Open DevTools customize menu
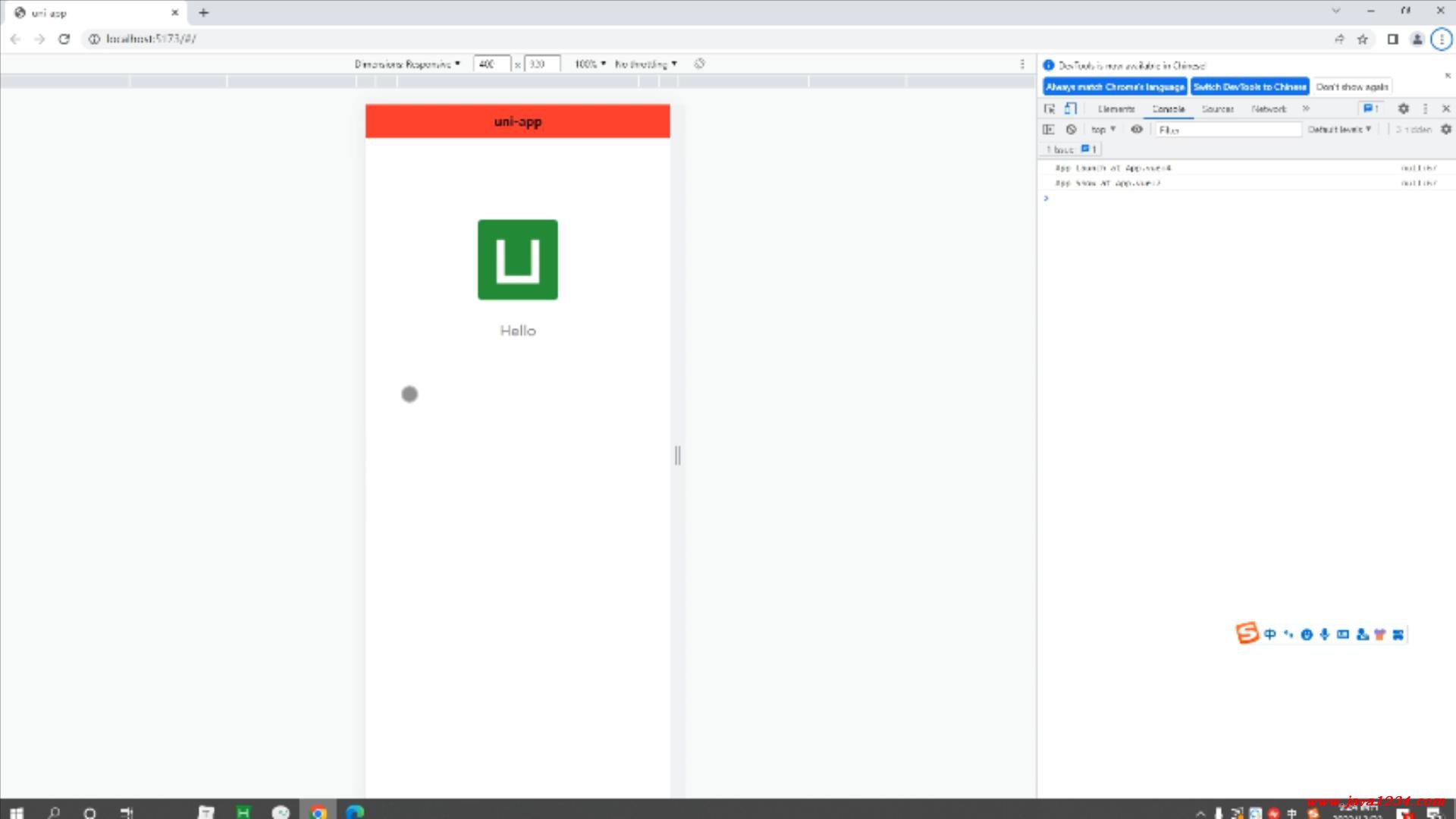Screen dimensions: 1456x819 tap(1425, 108)
